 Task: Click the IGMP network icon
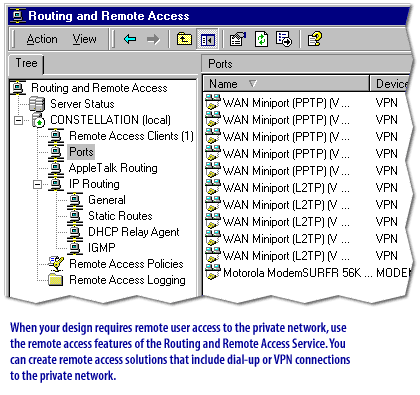coord(75,248)
